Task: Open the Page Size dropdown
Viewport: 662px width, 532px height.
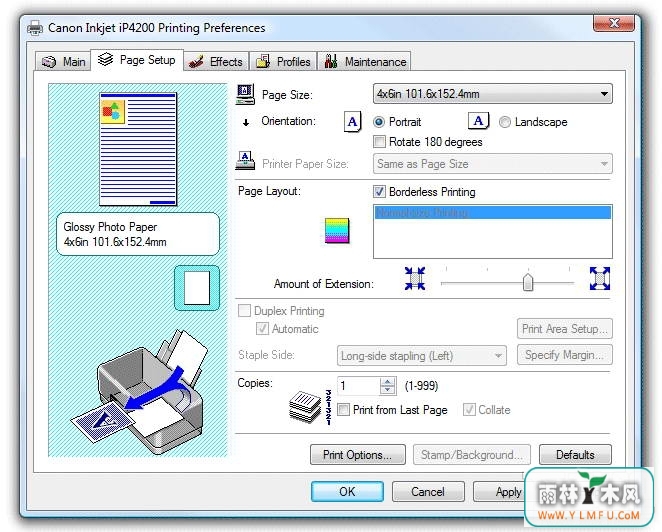Action: click(x=493, y=94)
